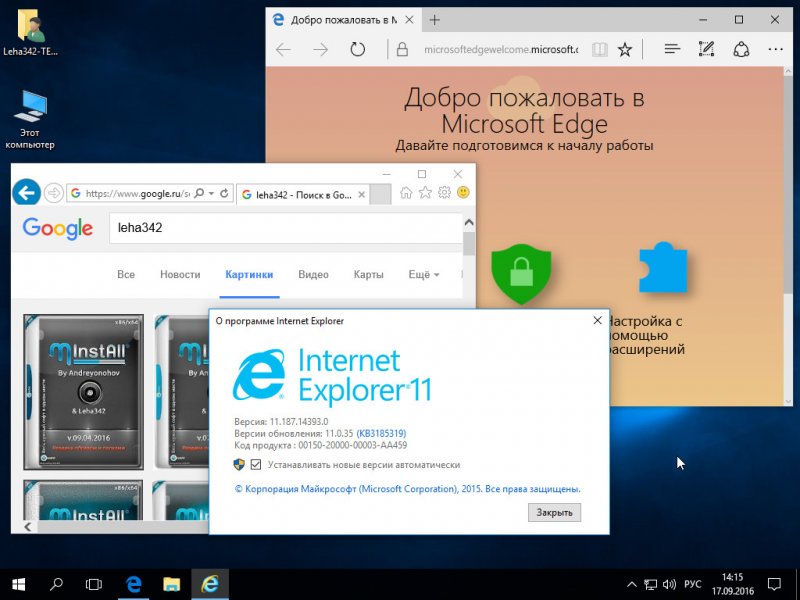The image size is (800, 600).
Task: Close the About Internet Explorer dialog
Action: click(x=597, y=320)
